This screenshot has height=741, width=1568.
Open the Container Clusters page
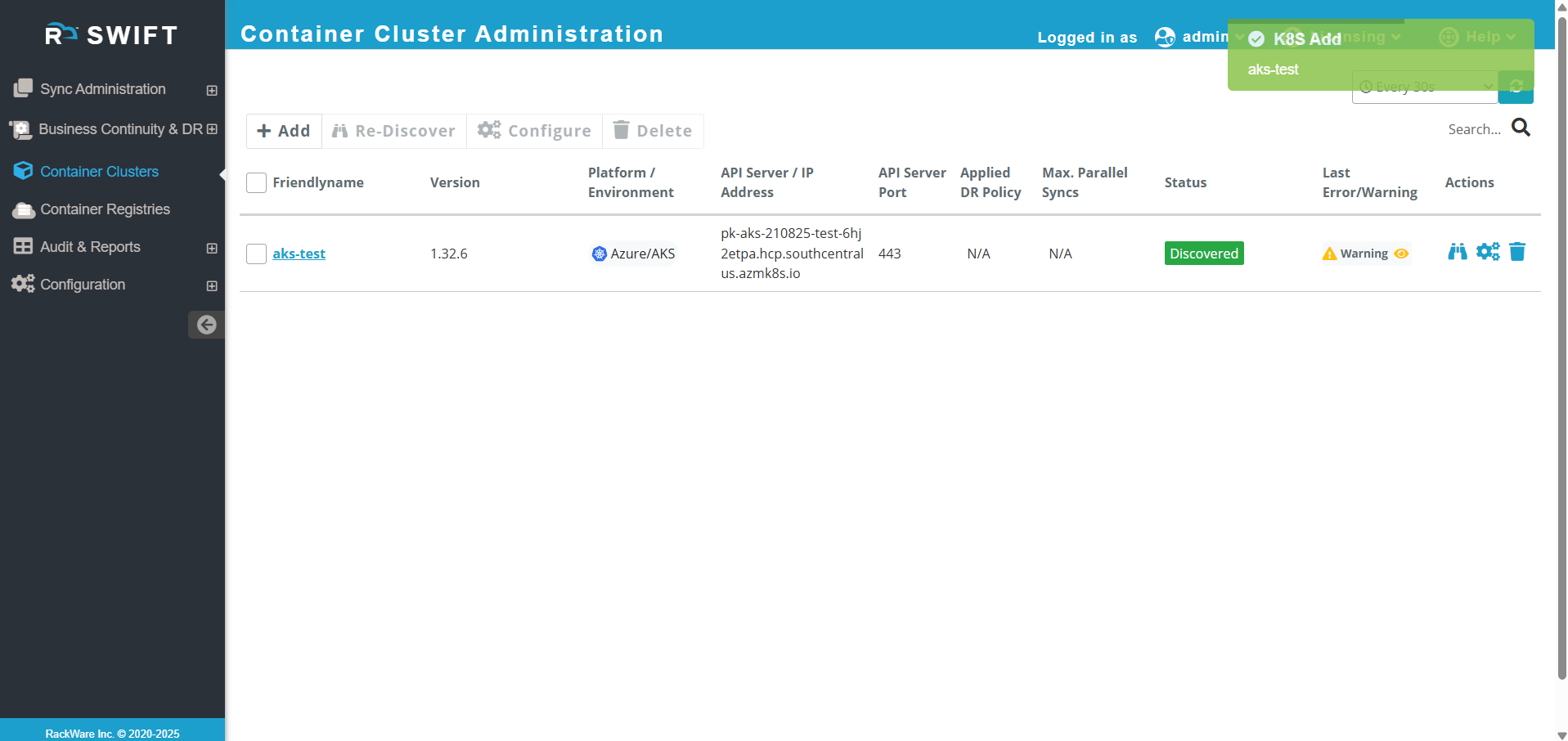pos(100,171)
